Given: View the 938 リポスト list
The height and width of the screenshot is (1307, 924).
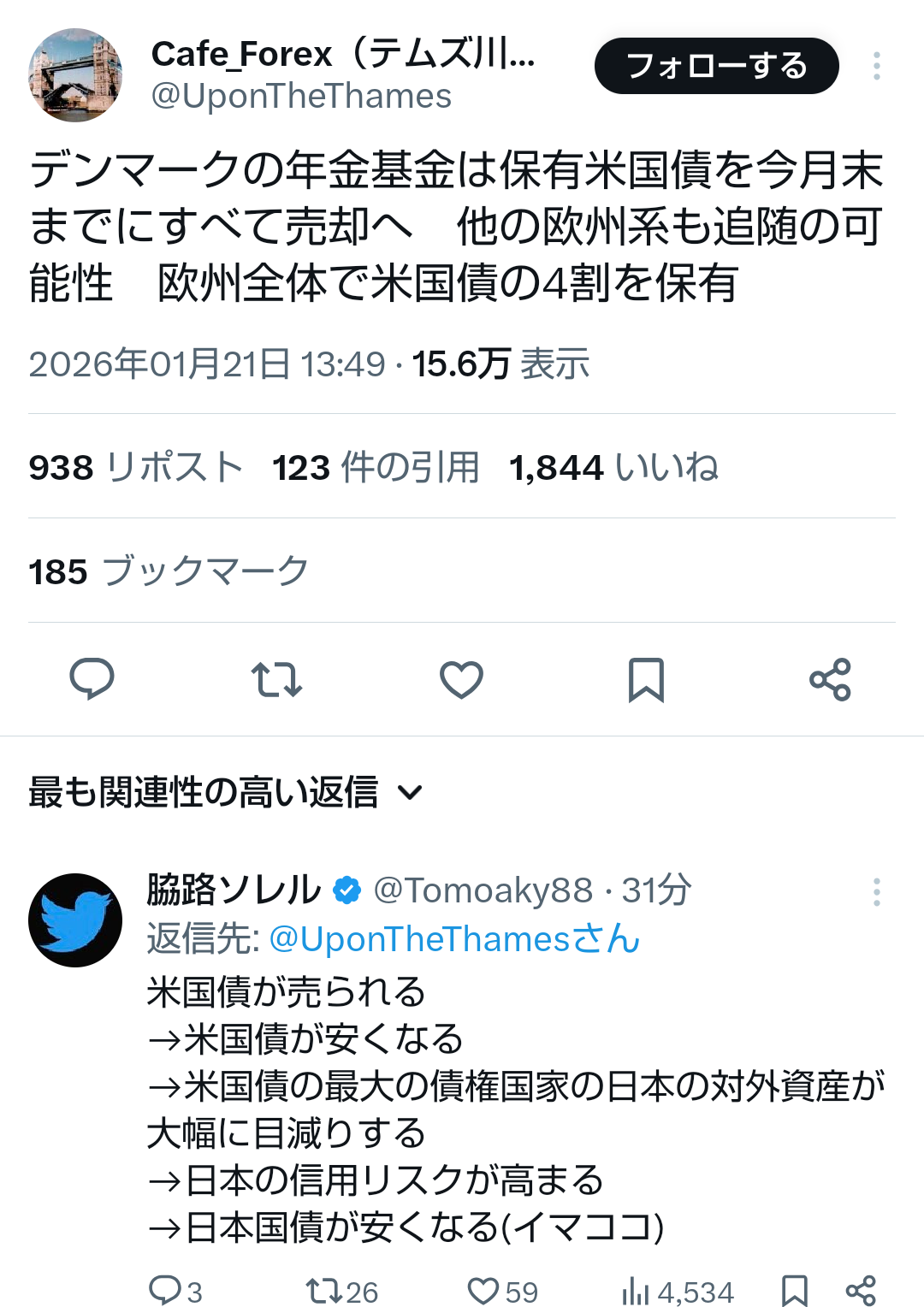Looking at the screenshot, I should [x=136, y=467].
